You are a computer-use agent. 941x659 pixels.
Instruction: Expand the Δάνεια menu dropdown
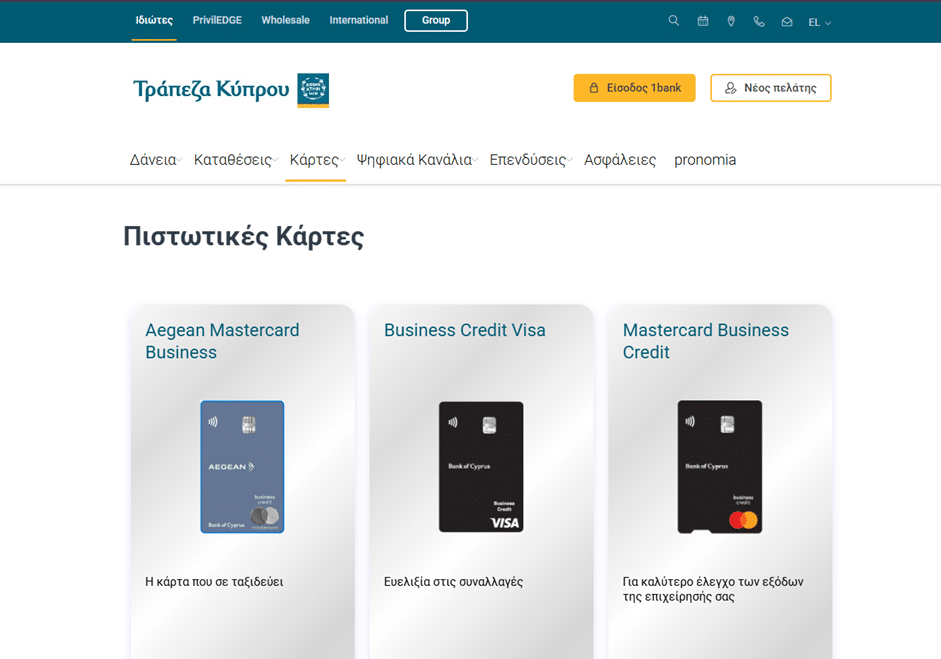pyautogui.click(x=155, y=160)
